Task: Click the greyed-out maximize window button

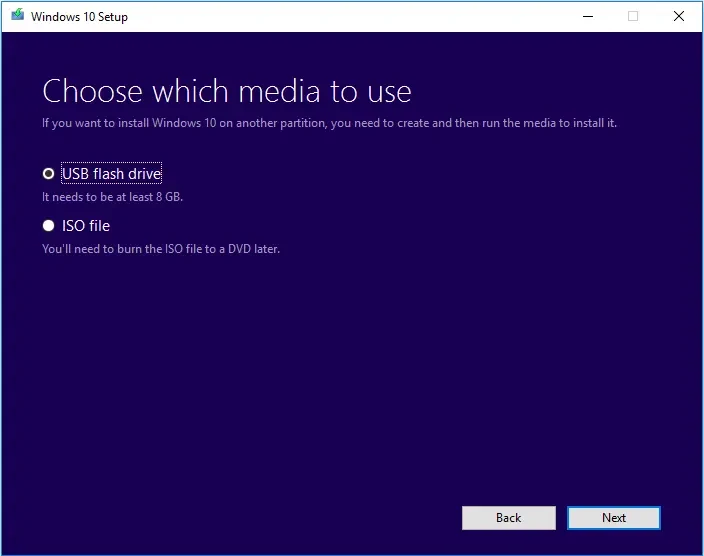Action: coord(633,16)
